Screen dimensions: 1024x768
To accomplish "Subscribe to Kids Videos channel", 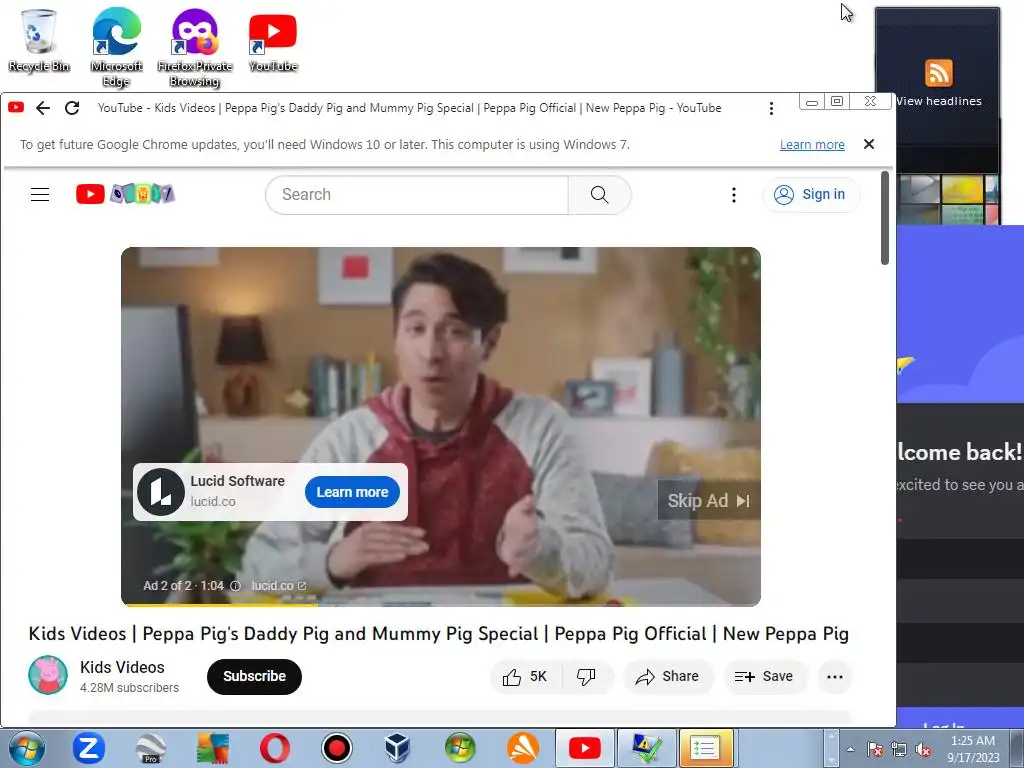I will (254, 676).
